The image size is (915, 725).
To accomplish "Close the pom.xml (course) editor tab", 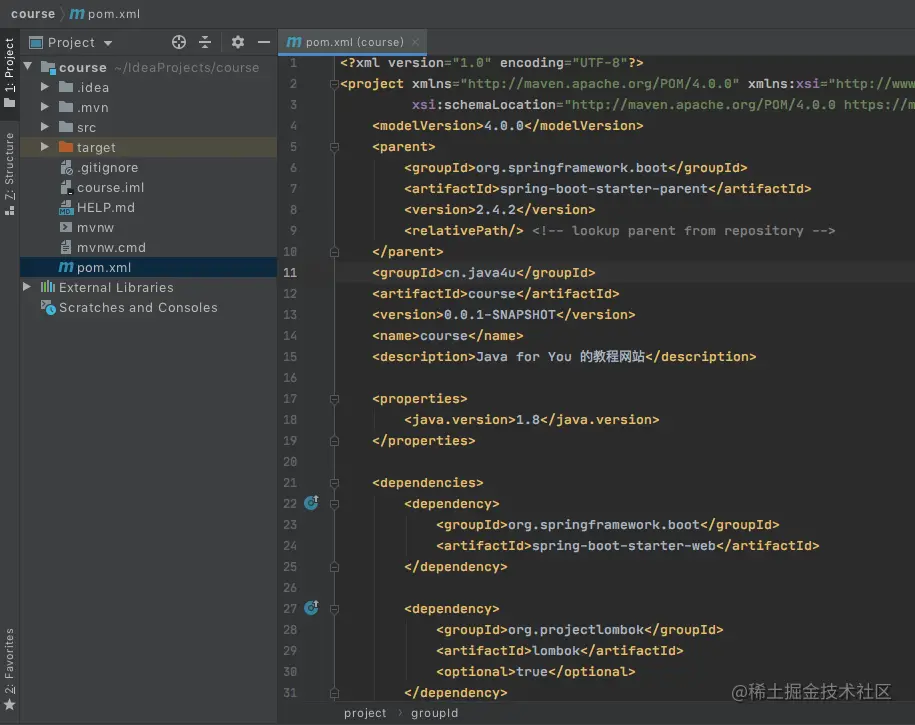I will tap(415, 42).
